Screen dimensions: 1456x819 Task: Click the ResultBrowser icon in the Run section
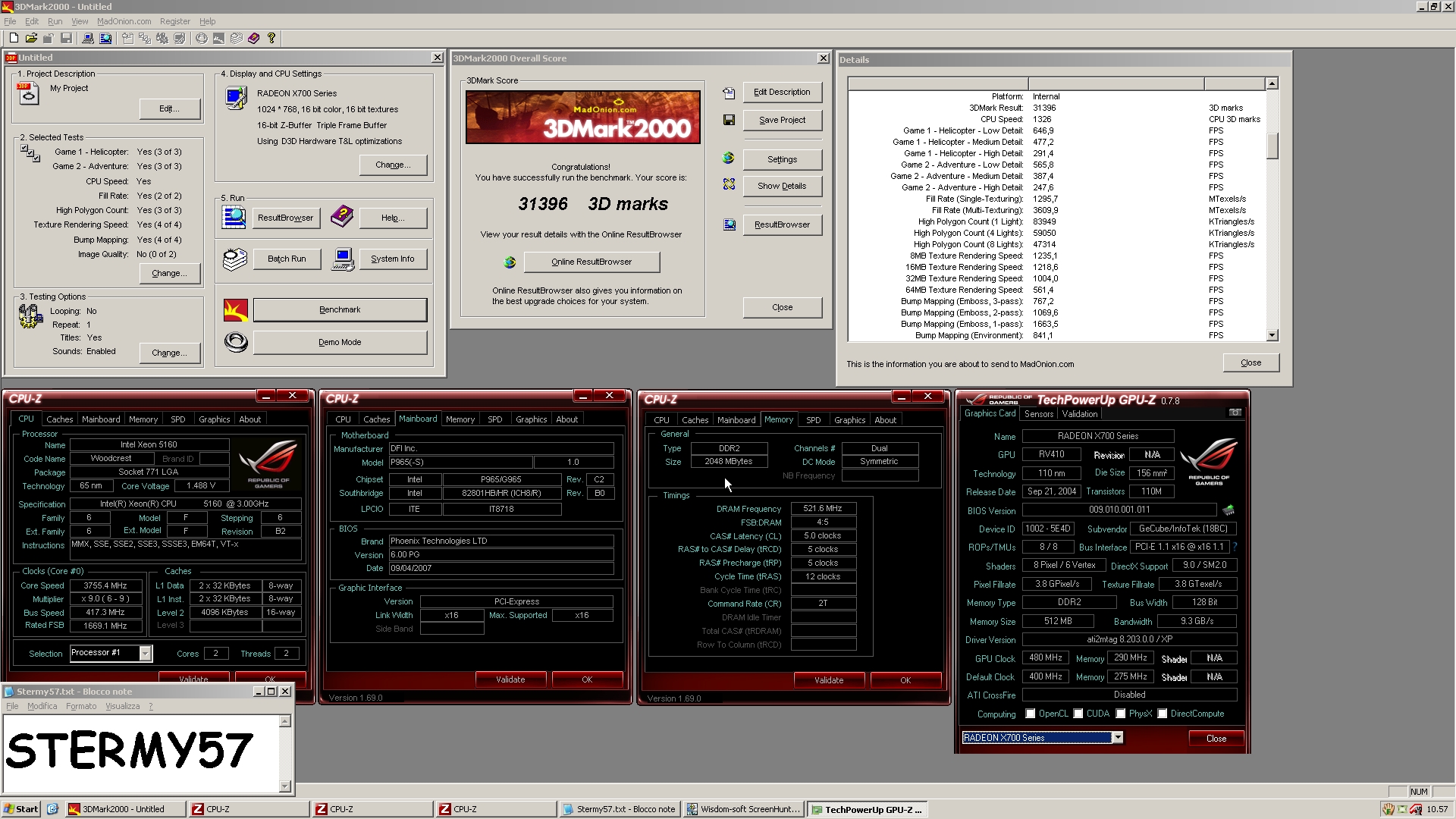(234, 218)
